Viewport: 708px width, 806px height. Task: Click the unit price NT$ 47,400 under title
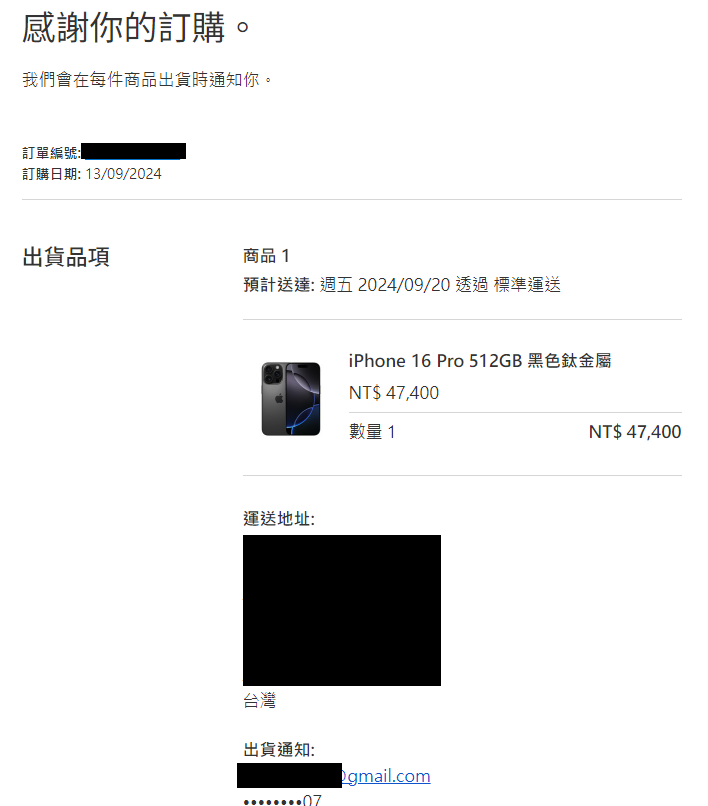[394, 393]
